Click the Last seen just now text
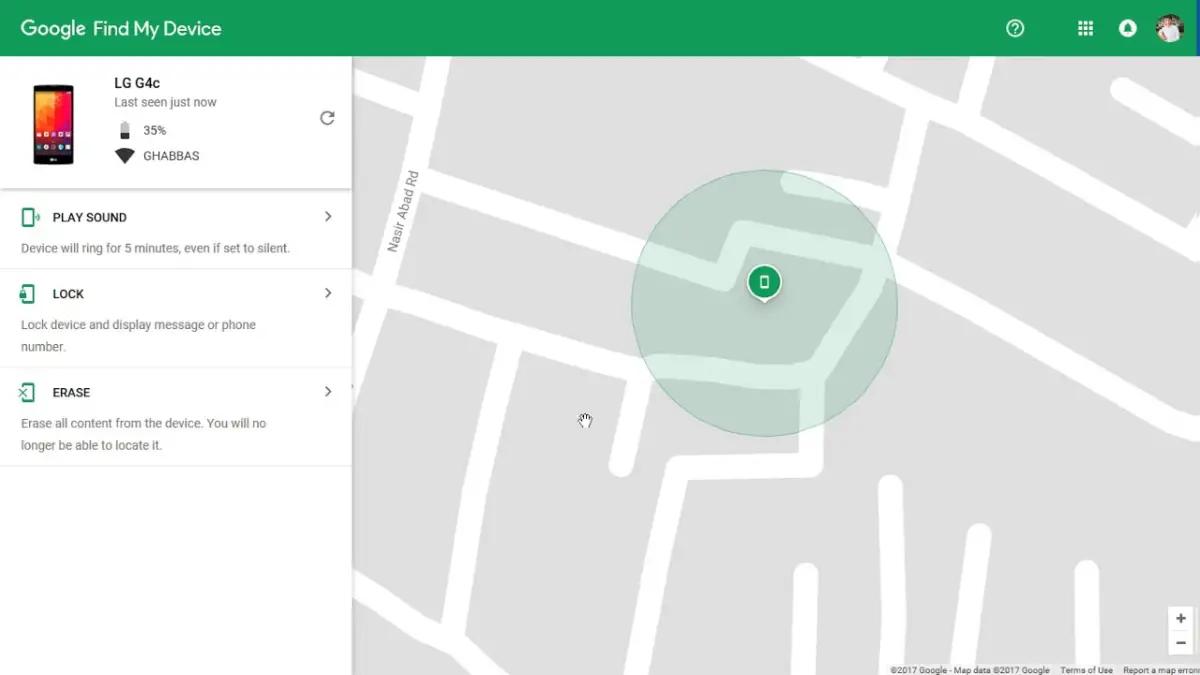This screenshot has height=675, width=1200. 165,102
